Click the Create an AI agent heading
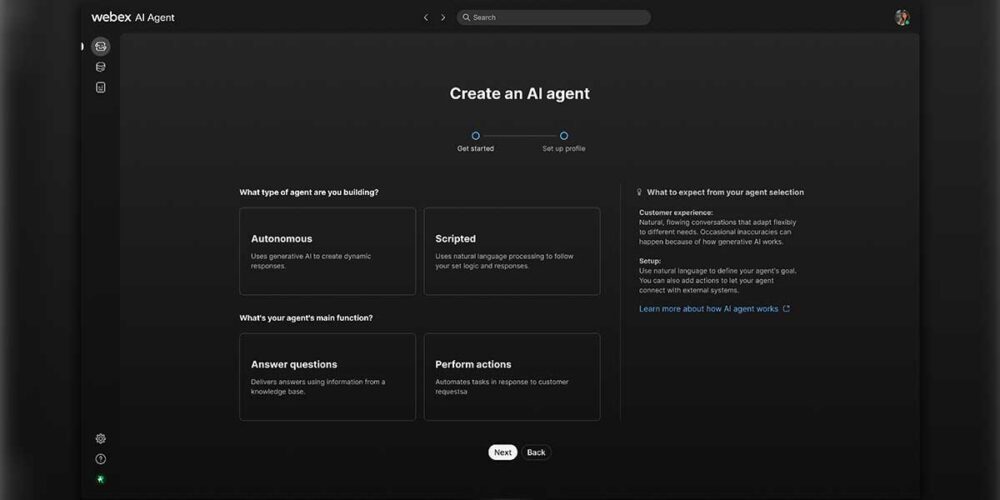Image resolution: width=1000 pixels, height=500 pixels. click(520, 93)
